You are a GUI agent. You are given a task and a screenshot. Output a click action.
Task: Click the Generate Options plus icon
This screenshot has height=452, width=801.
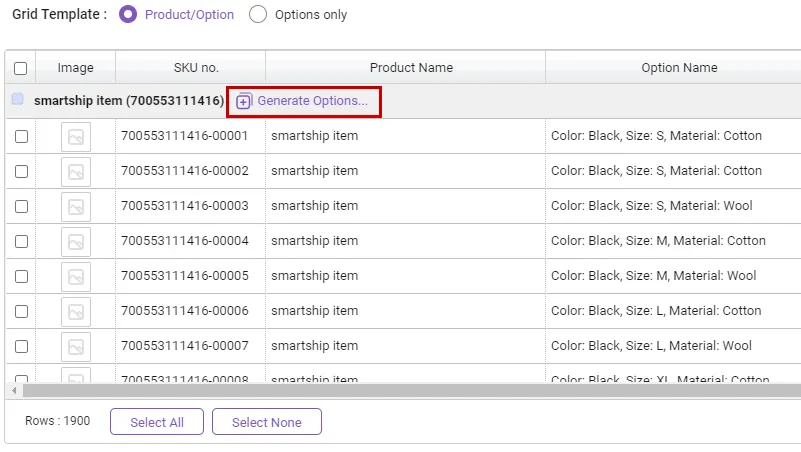click(244, 101)
